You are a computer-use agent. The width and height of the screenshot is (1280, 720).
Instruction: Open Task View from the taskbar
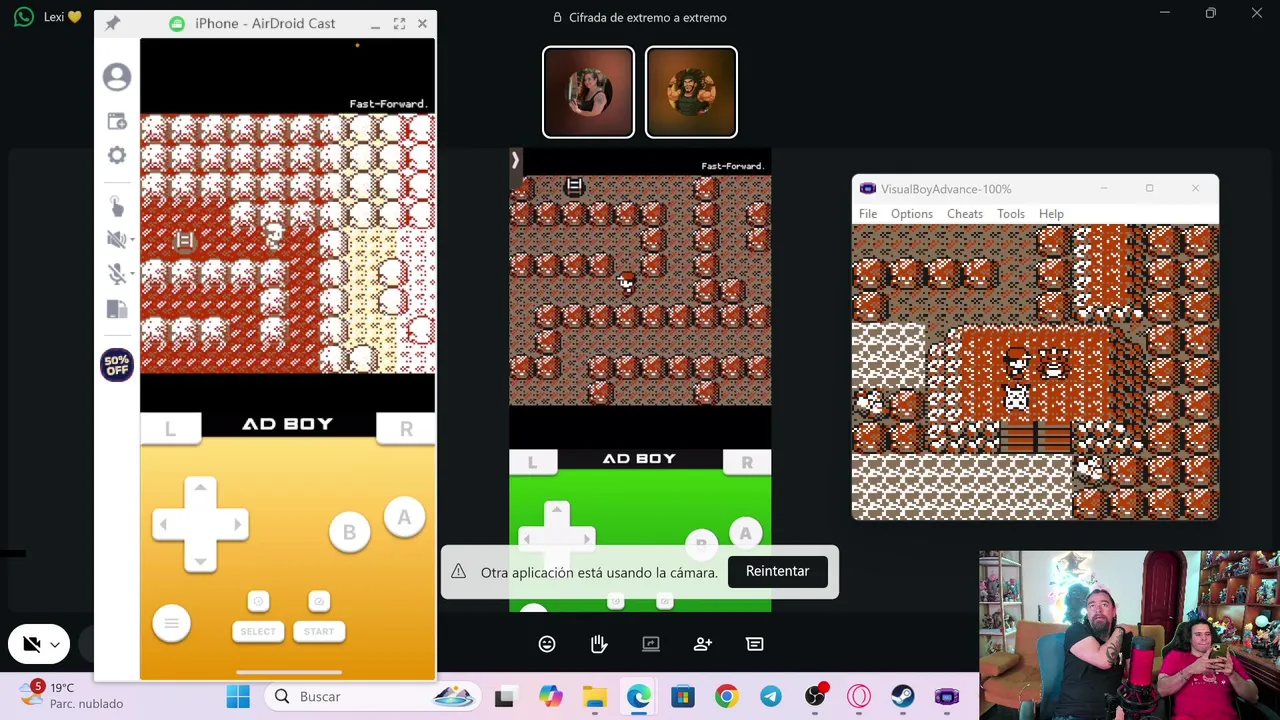[504, 696]
